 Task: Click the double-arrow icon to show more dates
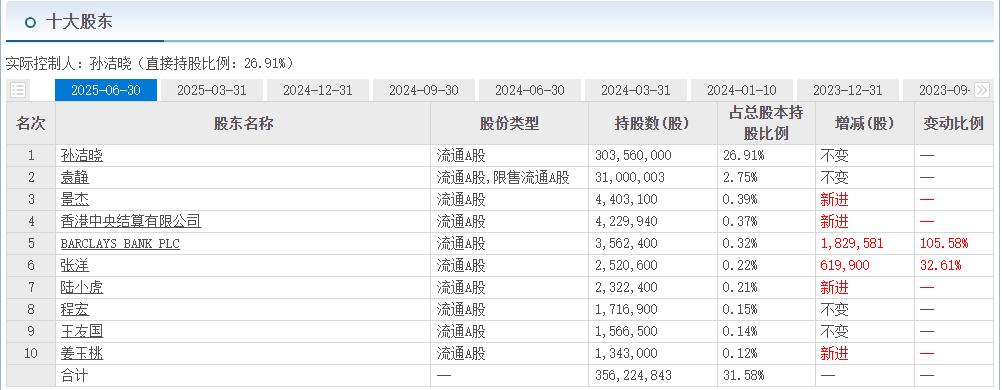click(982, 90)
